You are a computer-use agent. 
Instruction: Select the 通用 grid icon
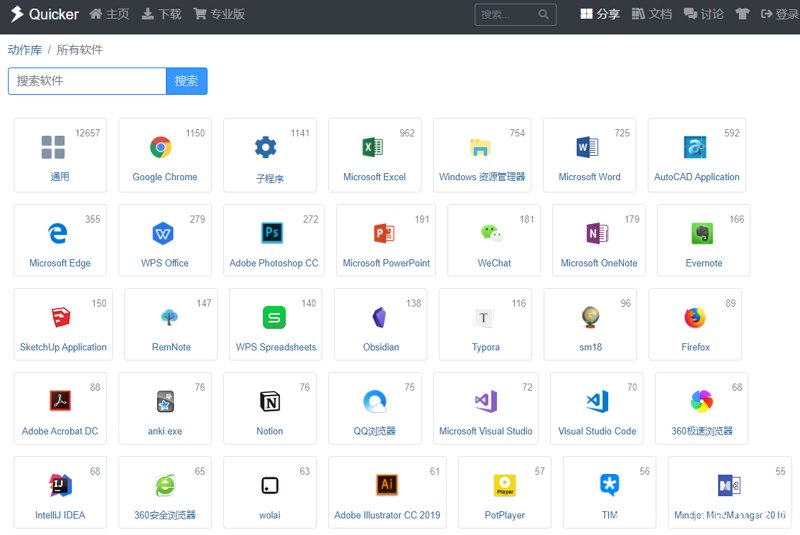[53, 147]
